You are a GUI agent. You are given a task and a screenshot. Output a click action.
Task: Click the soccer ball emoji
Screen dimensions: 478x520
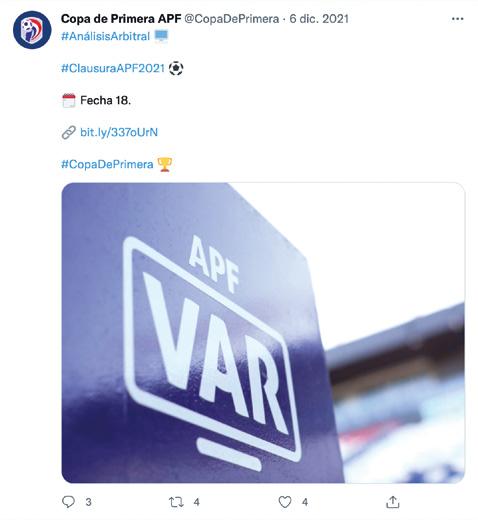(176, 68)
